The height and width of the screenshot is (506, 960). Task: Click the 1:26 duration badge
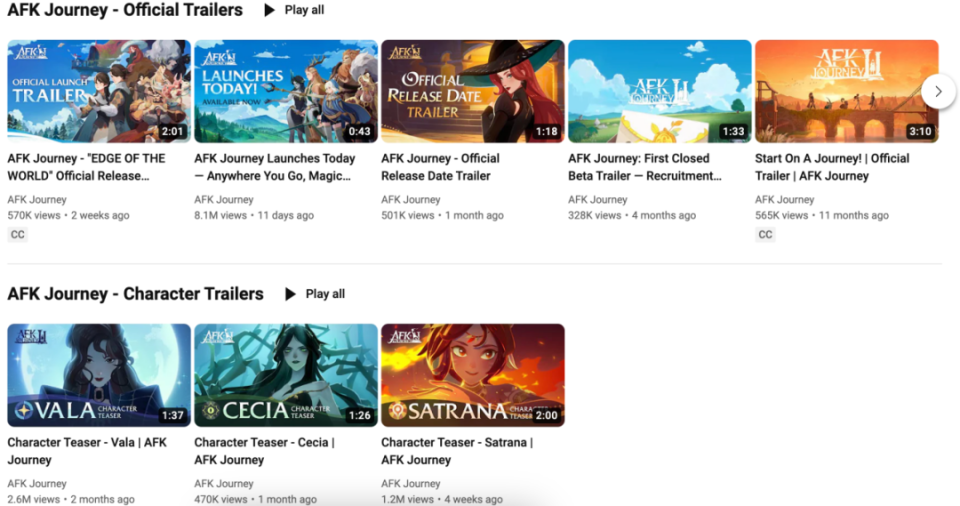pyautogui.click(x=359, y=415)
